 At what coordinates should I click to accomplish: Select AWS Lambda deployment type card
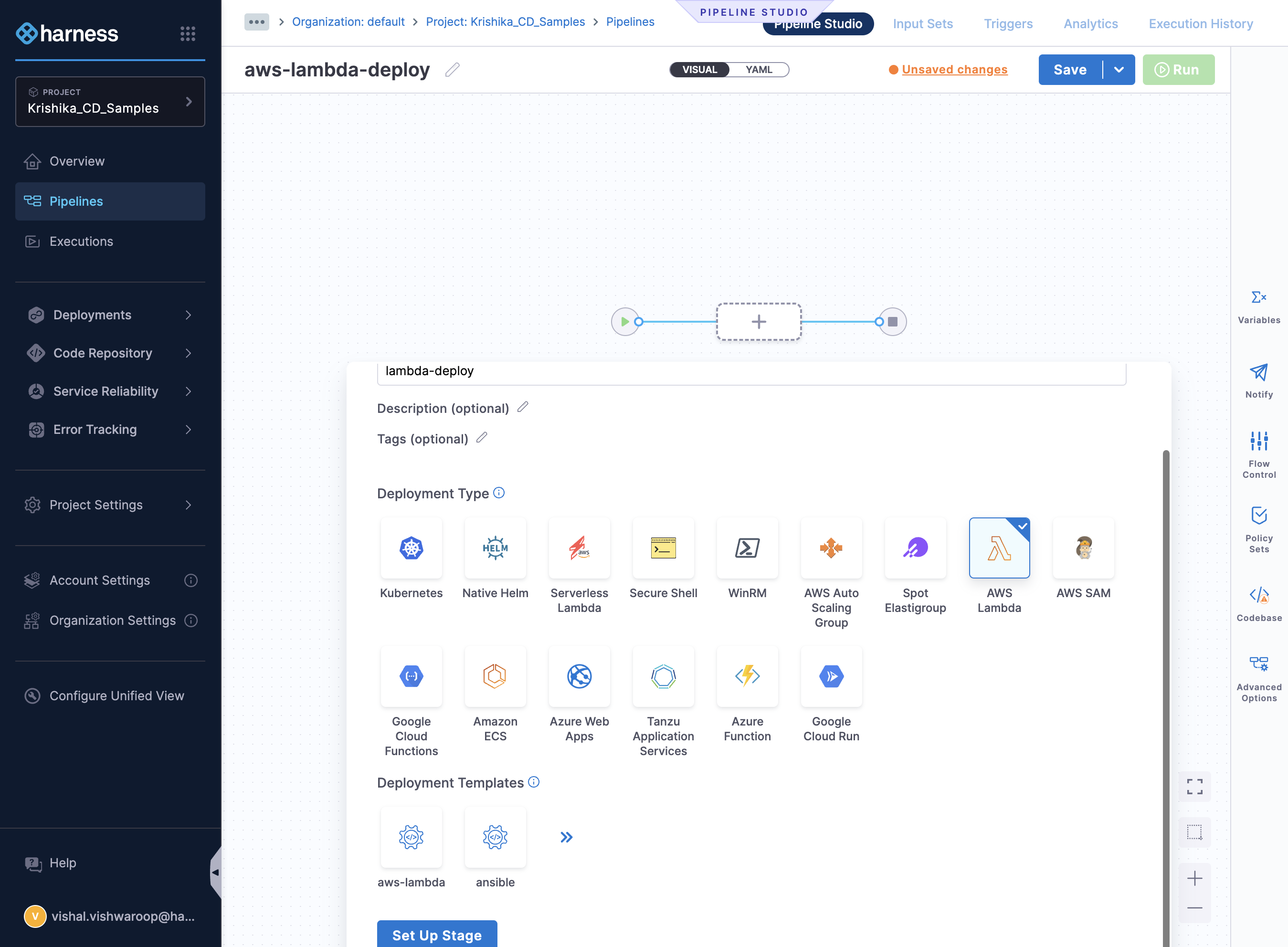999,547
